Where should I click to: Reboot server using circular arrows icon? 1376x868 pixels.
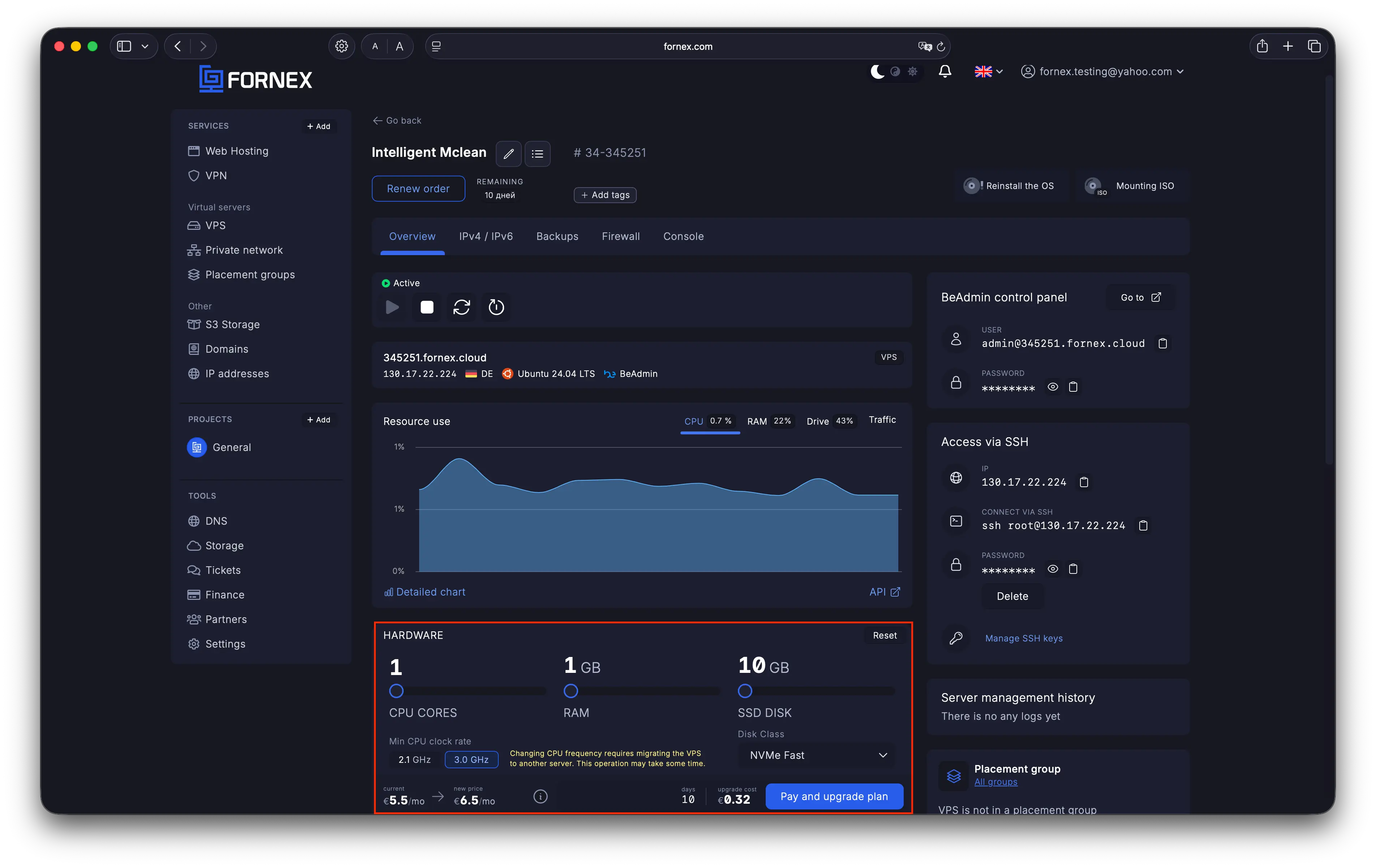pyautogui.click(x=461, y=307)
